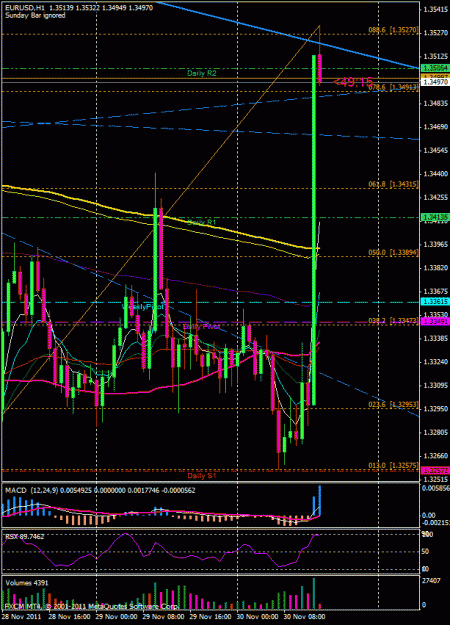Click the green 1.35054 price tag
This screenshot has width=450, height=625.
435,68
